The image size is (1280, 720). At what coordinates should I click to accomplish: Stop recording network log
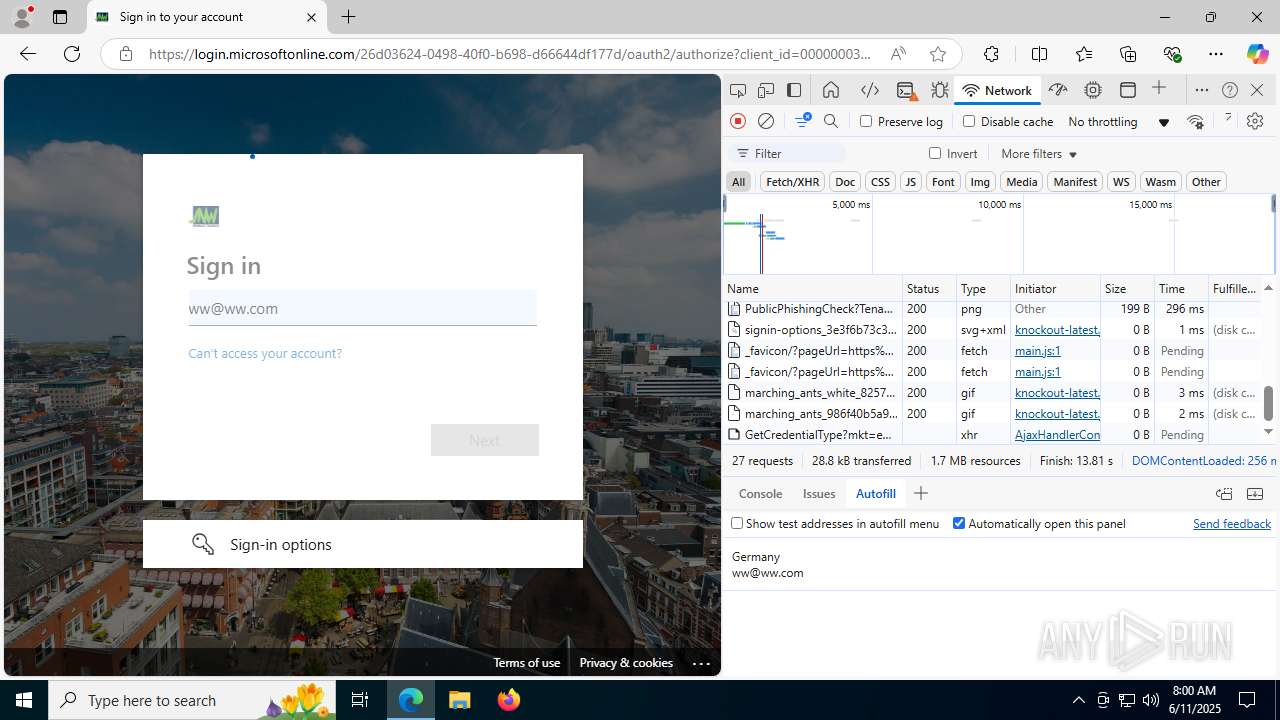738,121
